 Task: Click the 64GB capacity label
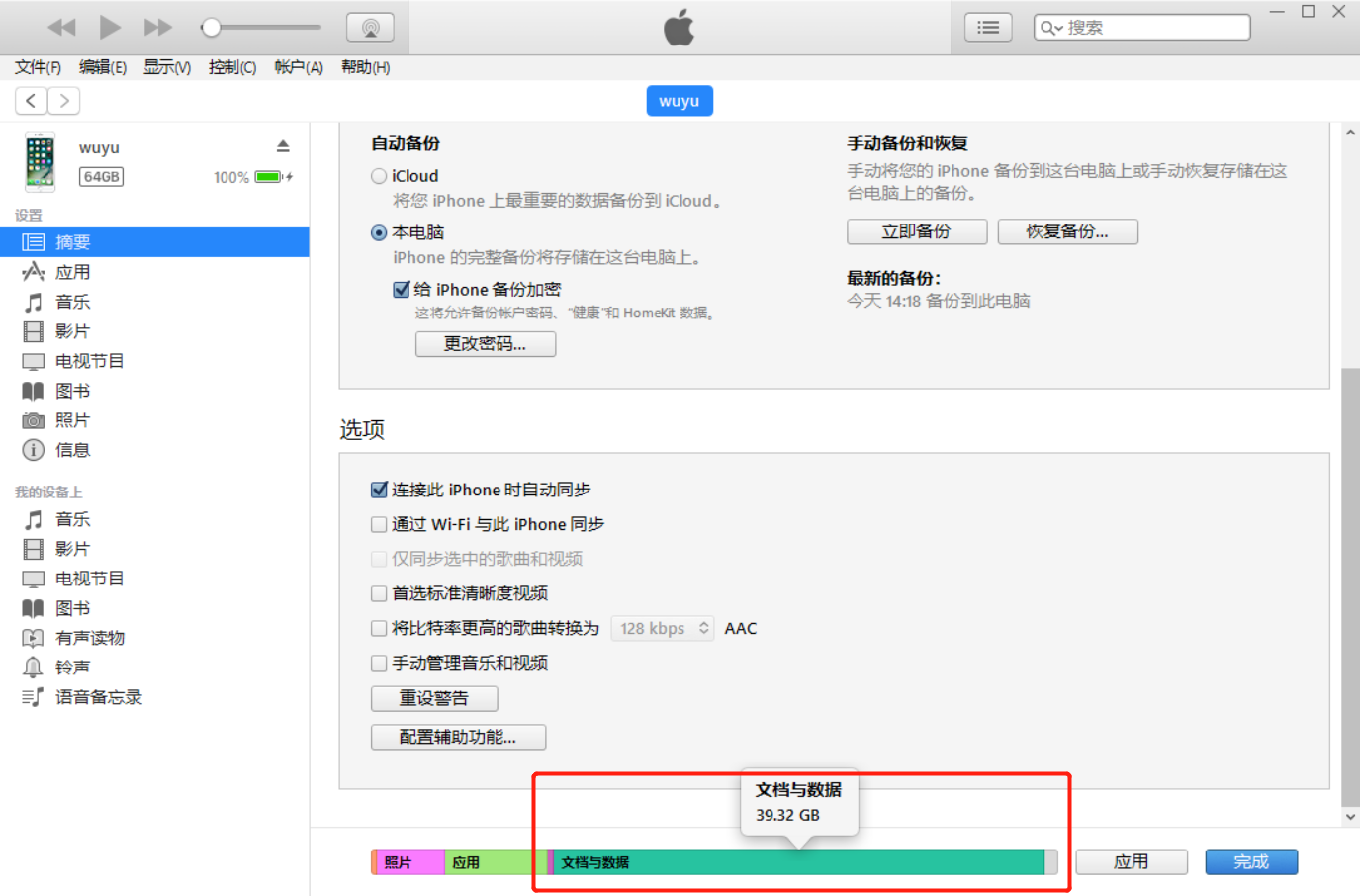(x=102, y=177)
